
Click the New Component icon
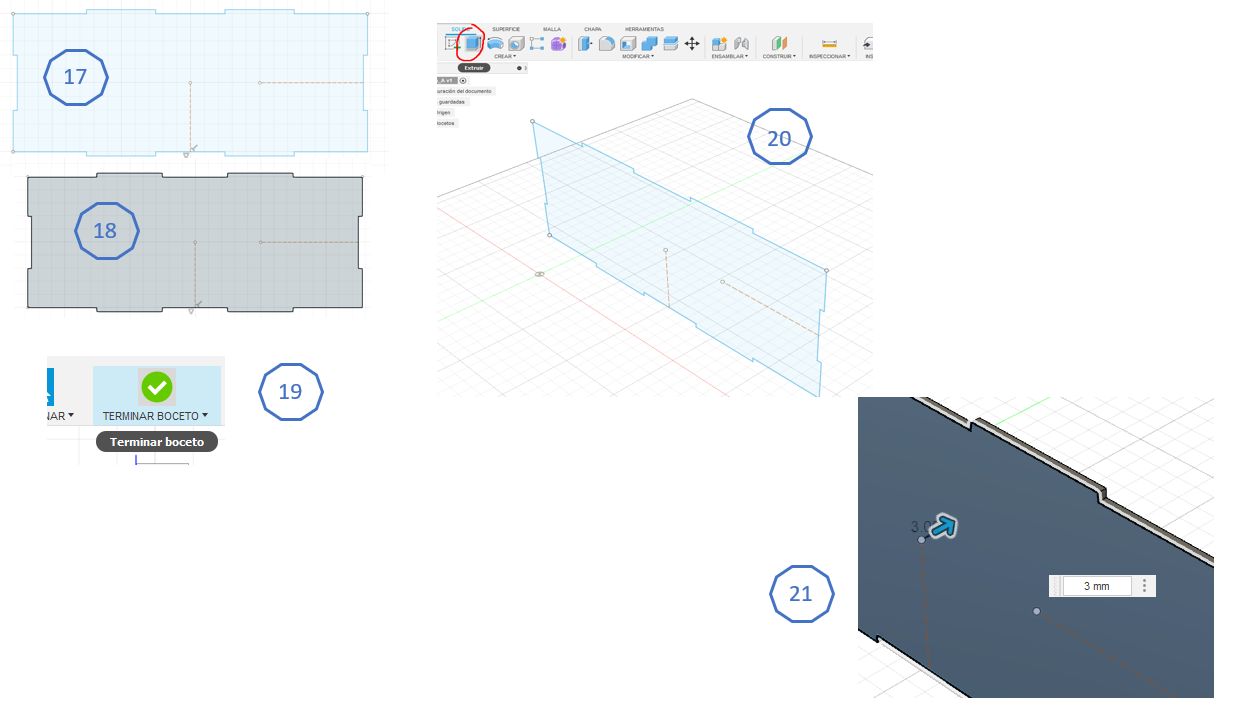pos(719,44)
